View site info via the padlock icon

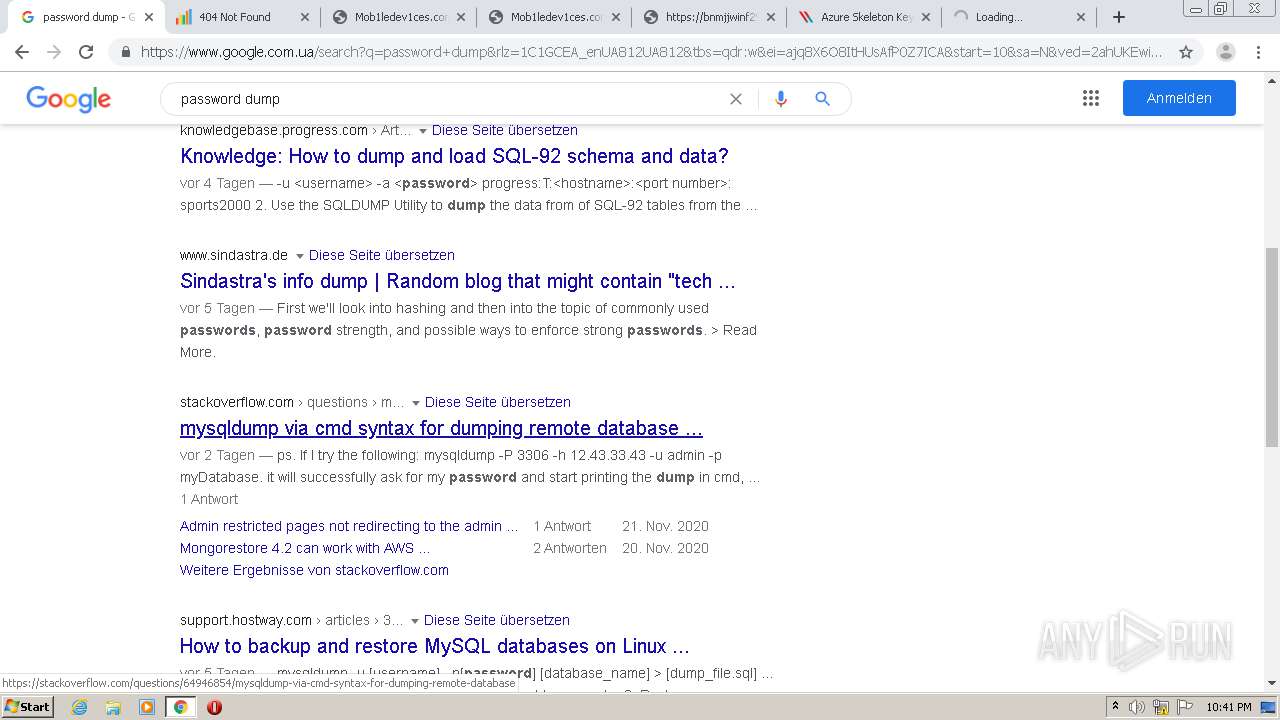tap(125, 52)
